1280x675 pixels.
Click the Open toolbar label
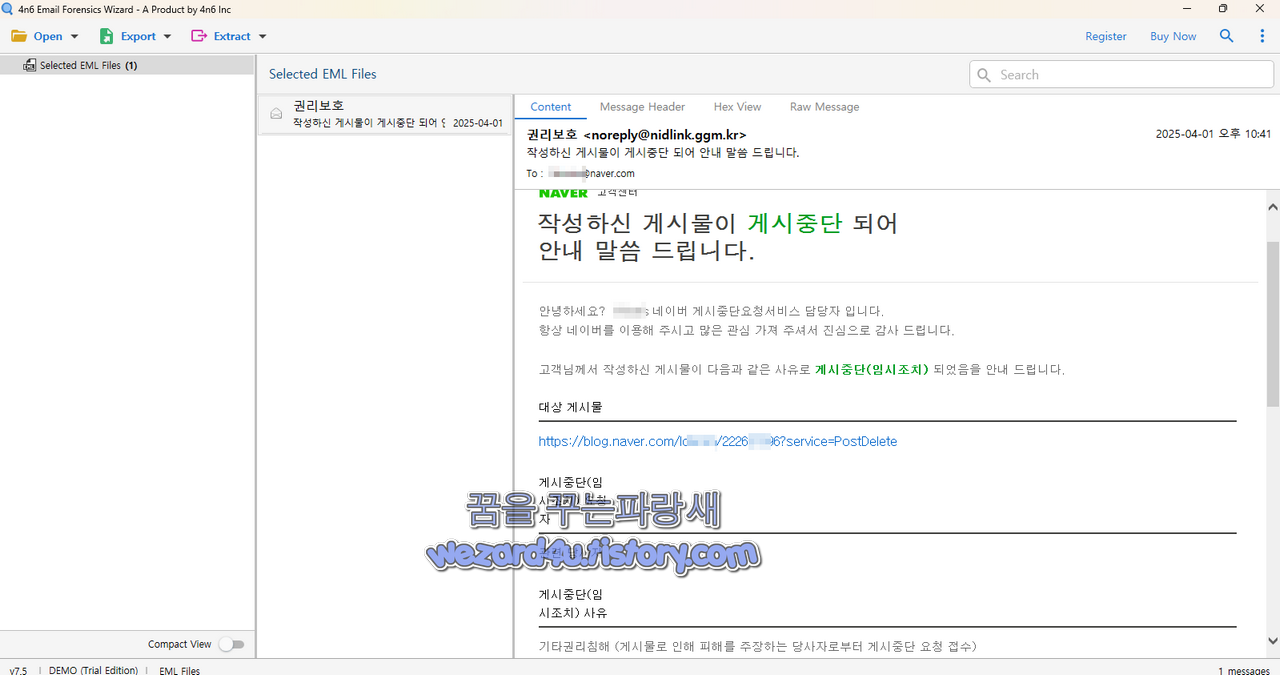(48, 36)
